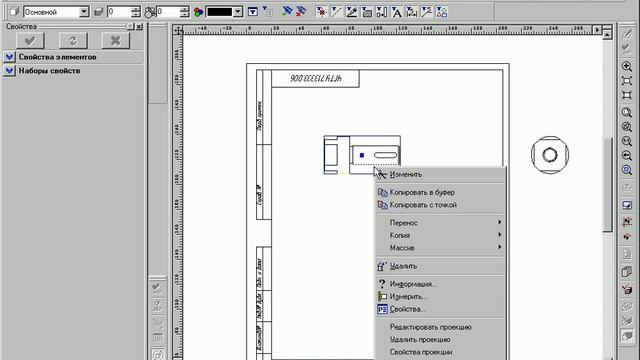Click the blue pin with green check icon

(287, 11)
